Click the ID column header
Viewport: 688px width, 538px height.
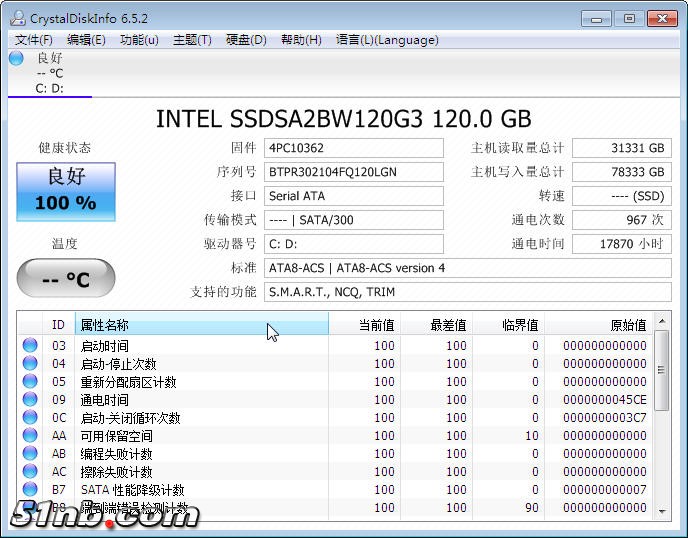click(58, 325)
